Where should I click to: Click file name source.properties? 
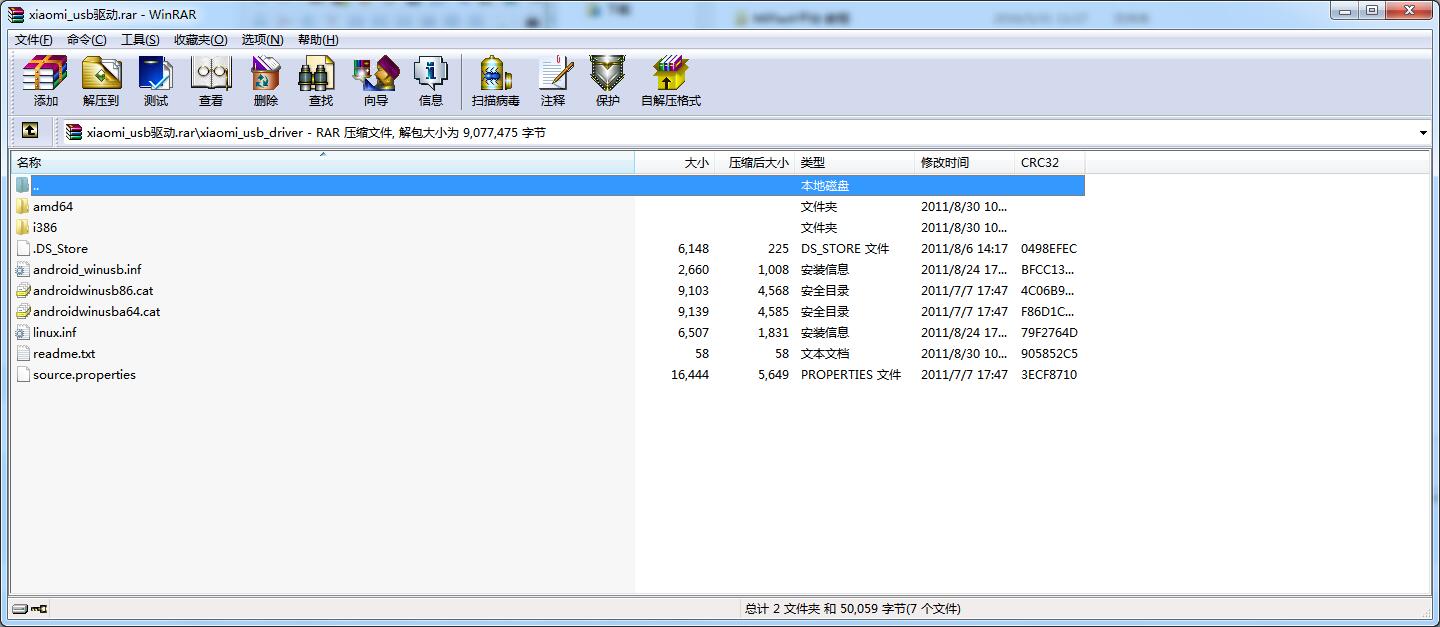point(84,374)
